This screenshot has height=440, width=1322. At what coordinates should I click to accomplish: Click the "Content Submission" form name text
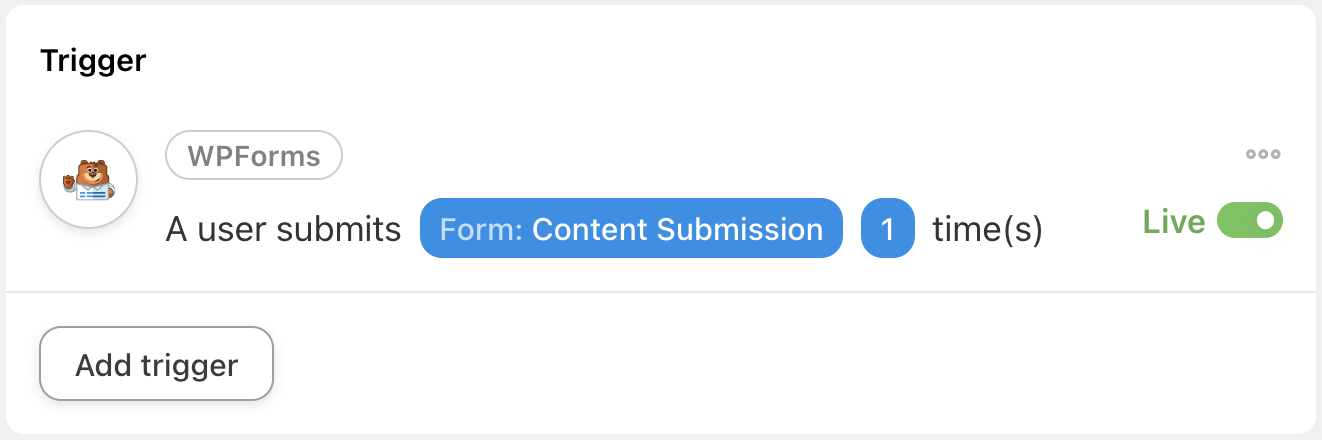tap(677, 229)
